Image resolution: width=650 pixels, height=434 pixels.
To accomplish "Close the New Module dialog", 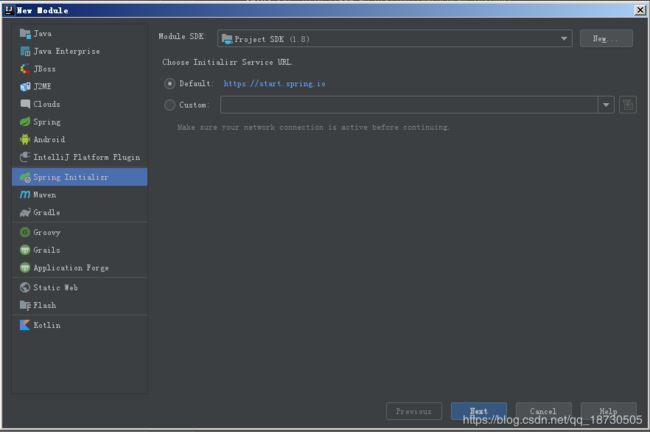I will point(640,10).
